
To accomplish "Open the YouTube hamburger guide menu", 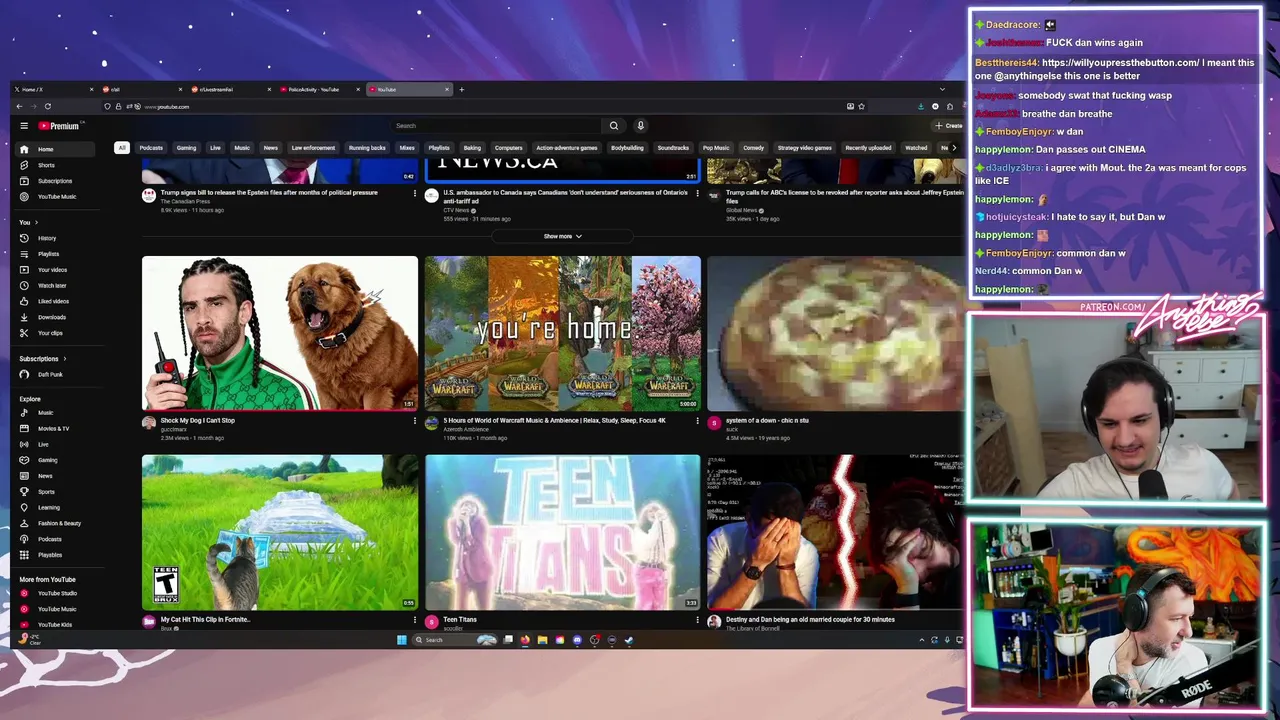I will (24, 126).
